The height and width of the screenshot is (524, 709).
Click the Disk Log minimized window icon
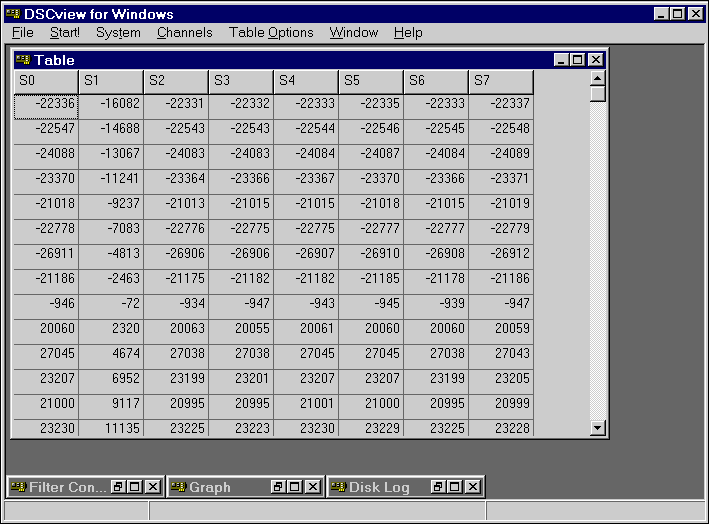[339, 487]
